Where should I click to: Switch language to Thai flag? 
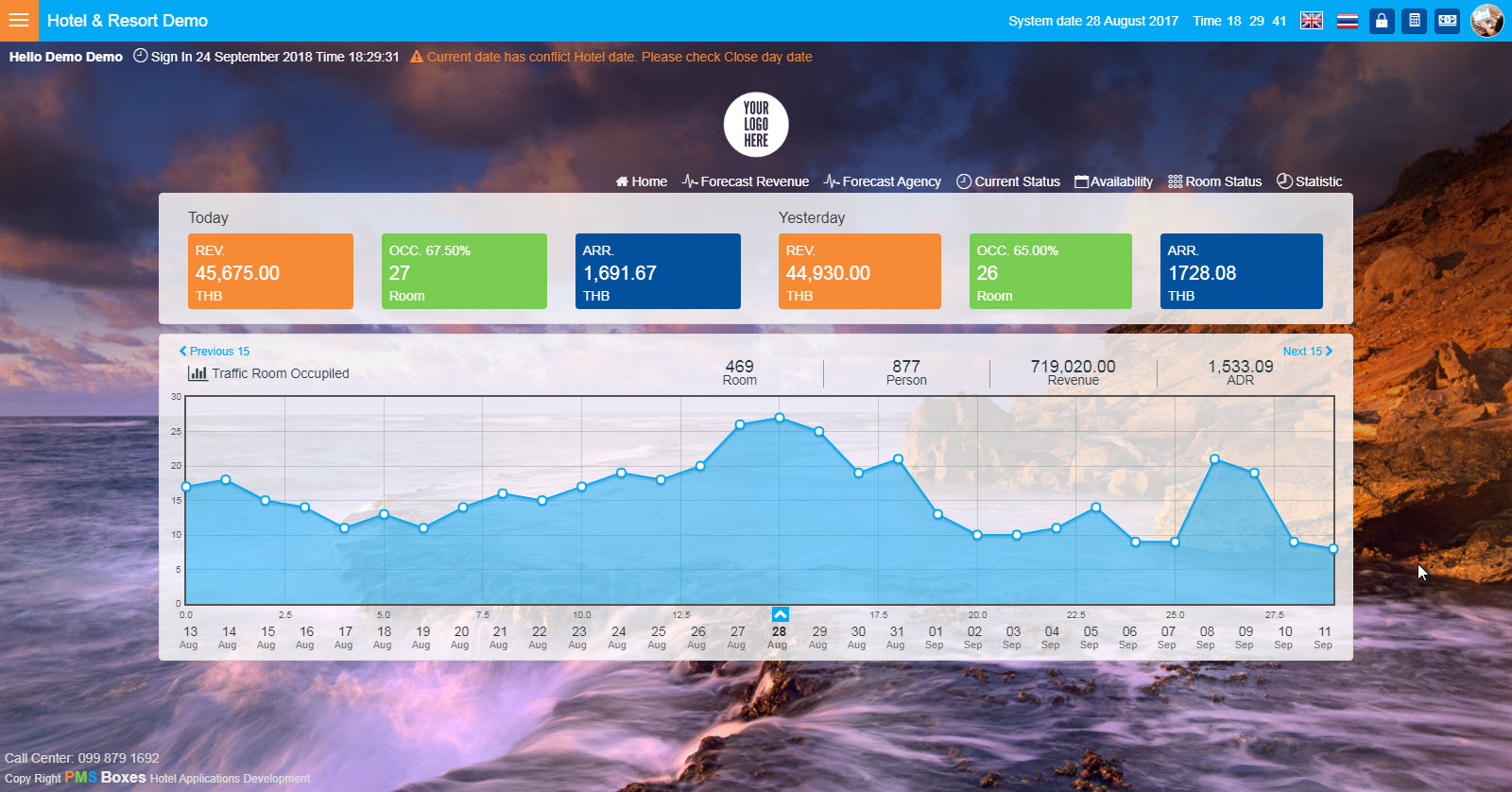(1348, 21)
